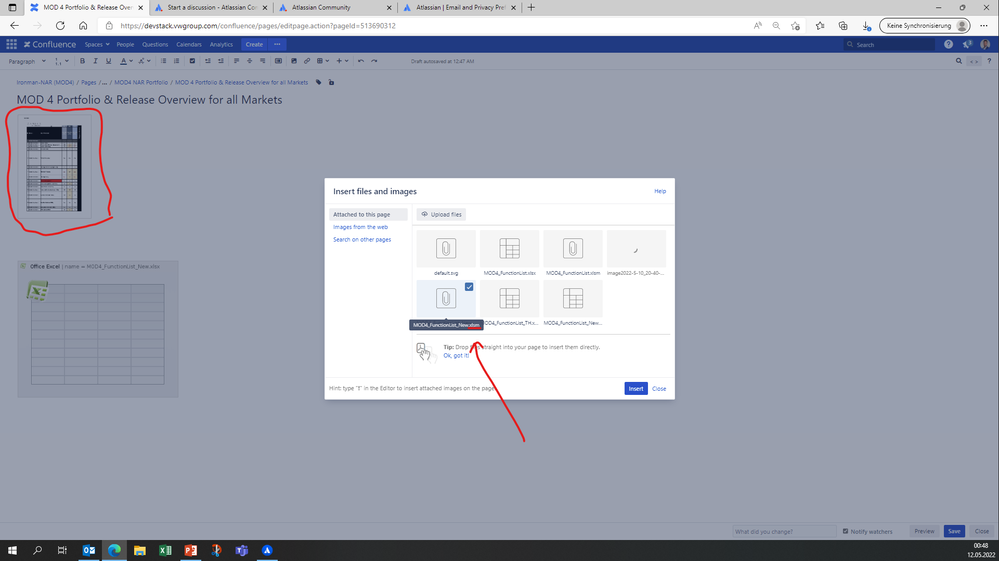Open the Analytics menu item
Image resolution: width=999 pixels, height=561 pixels.
click(x=221, y=45)
